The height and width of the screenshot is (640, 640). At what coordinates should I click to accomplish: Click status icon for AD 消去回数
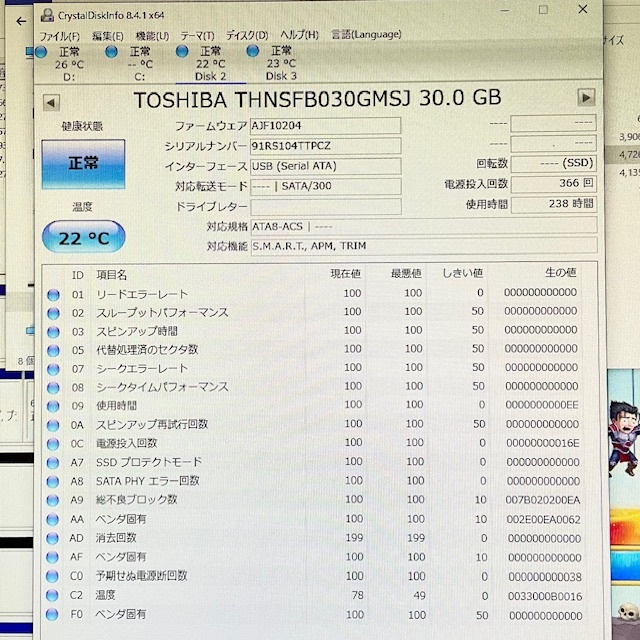(x=52, y=539)
